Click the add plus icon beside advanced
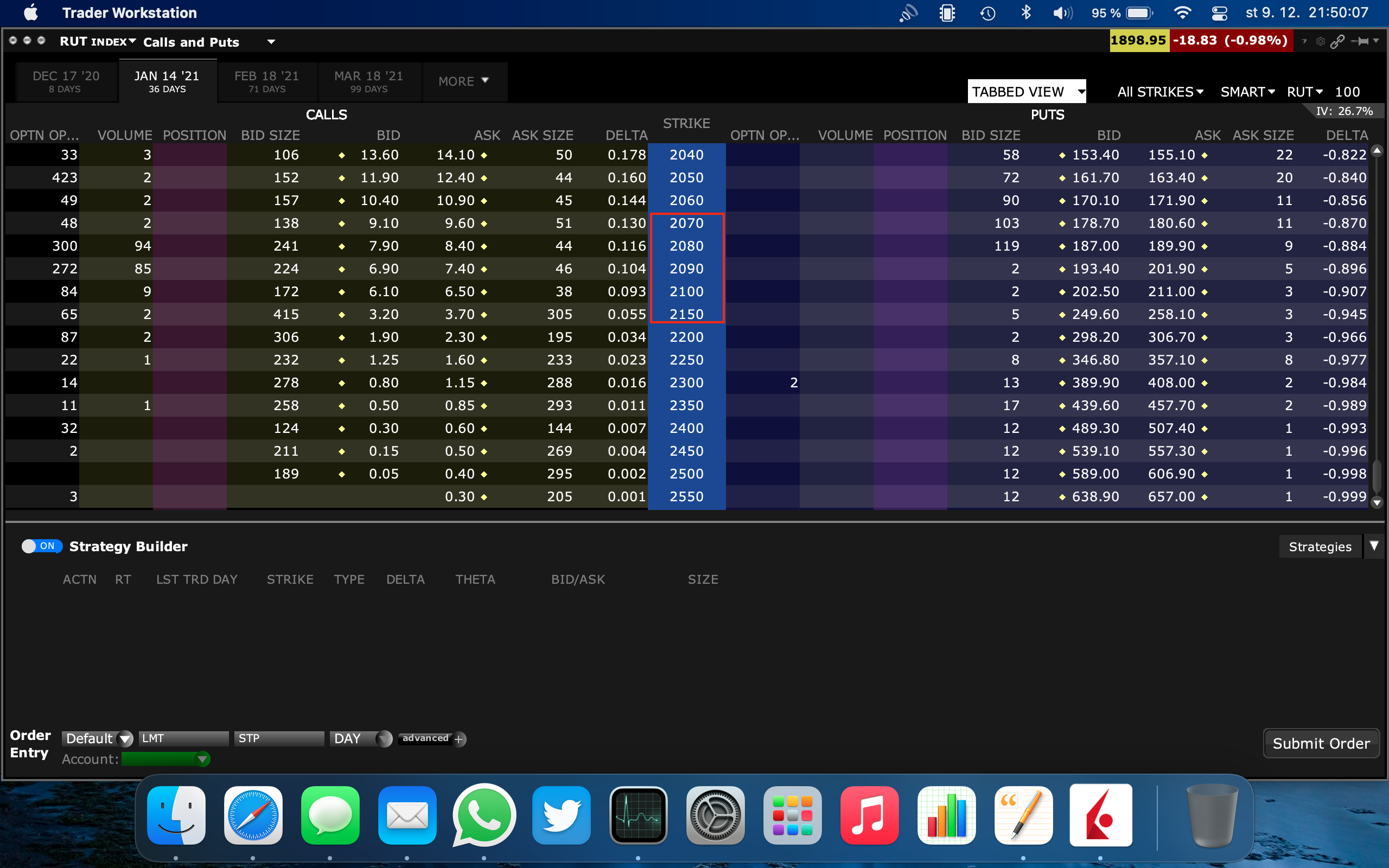 (x=458, y=739)
